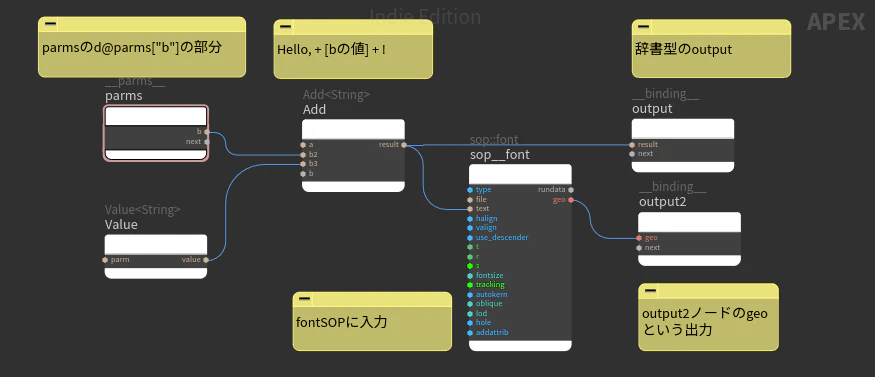Select the __binding__ label above output2
The image size is (875, 377).
pos(672,187)
